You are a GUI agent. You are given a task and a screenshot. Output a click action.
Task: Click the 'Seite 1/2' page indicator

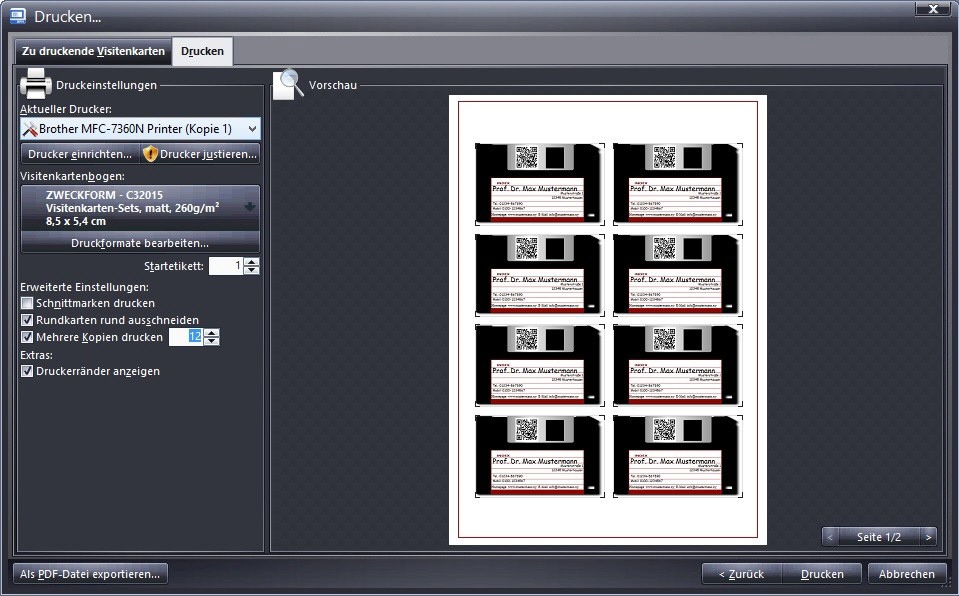tap(879, 537)
